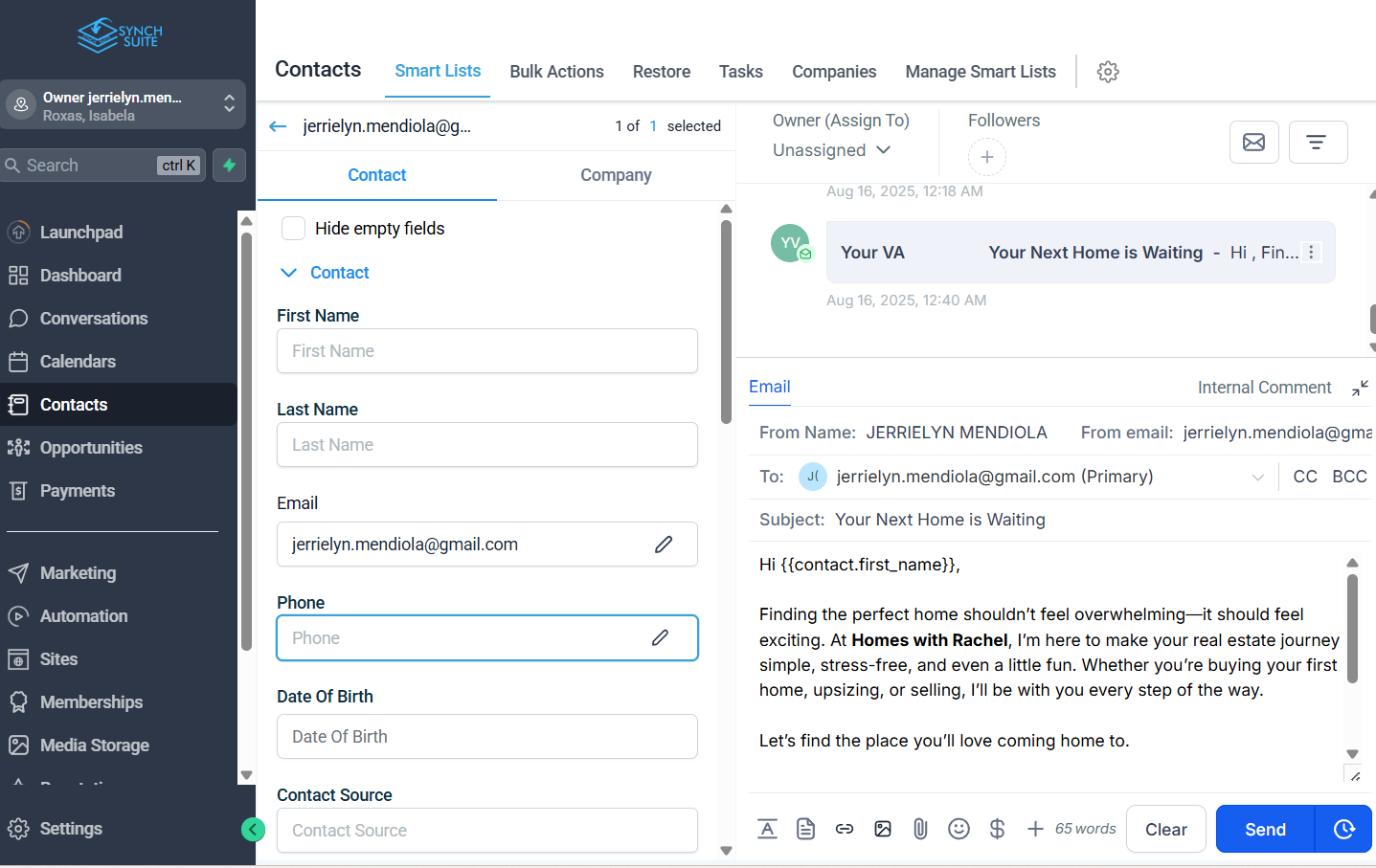The image size is (1376, 868).
Task: Insert a link using the link icon
Action: (844, 829)
